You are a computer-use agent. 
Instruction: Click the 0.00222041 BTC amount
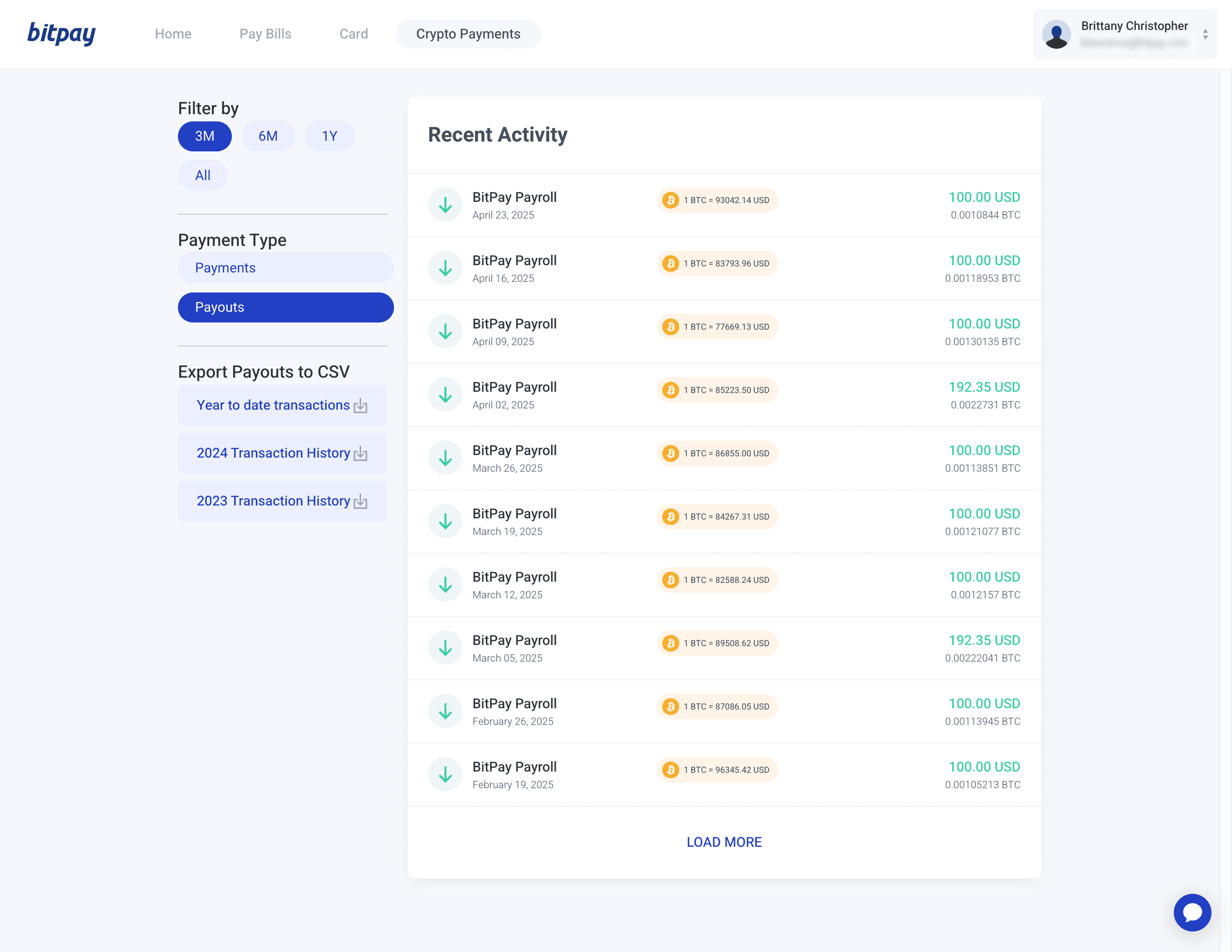[982, 658]
